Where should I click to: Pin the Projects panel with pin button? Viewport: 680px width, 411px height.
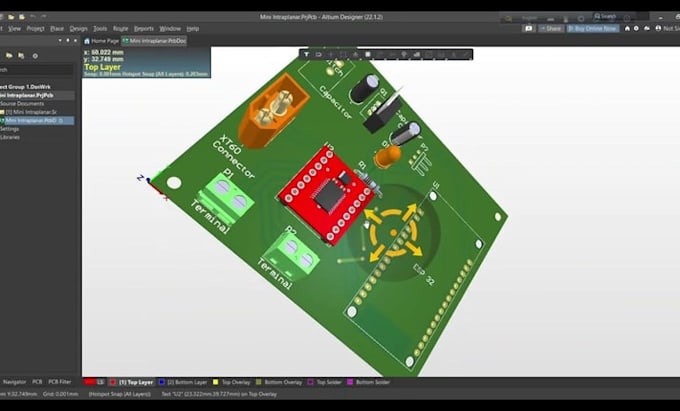(68, 40)
